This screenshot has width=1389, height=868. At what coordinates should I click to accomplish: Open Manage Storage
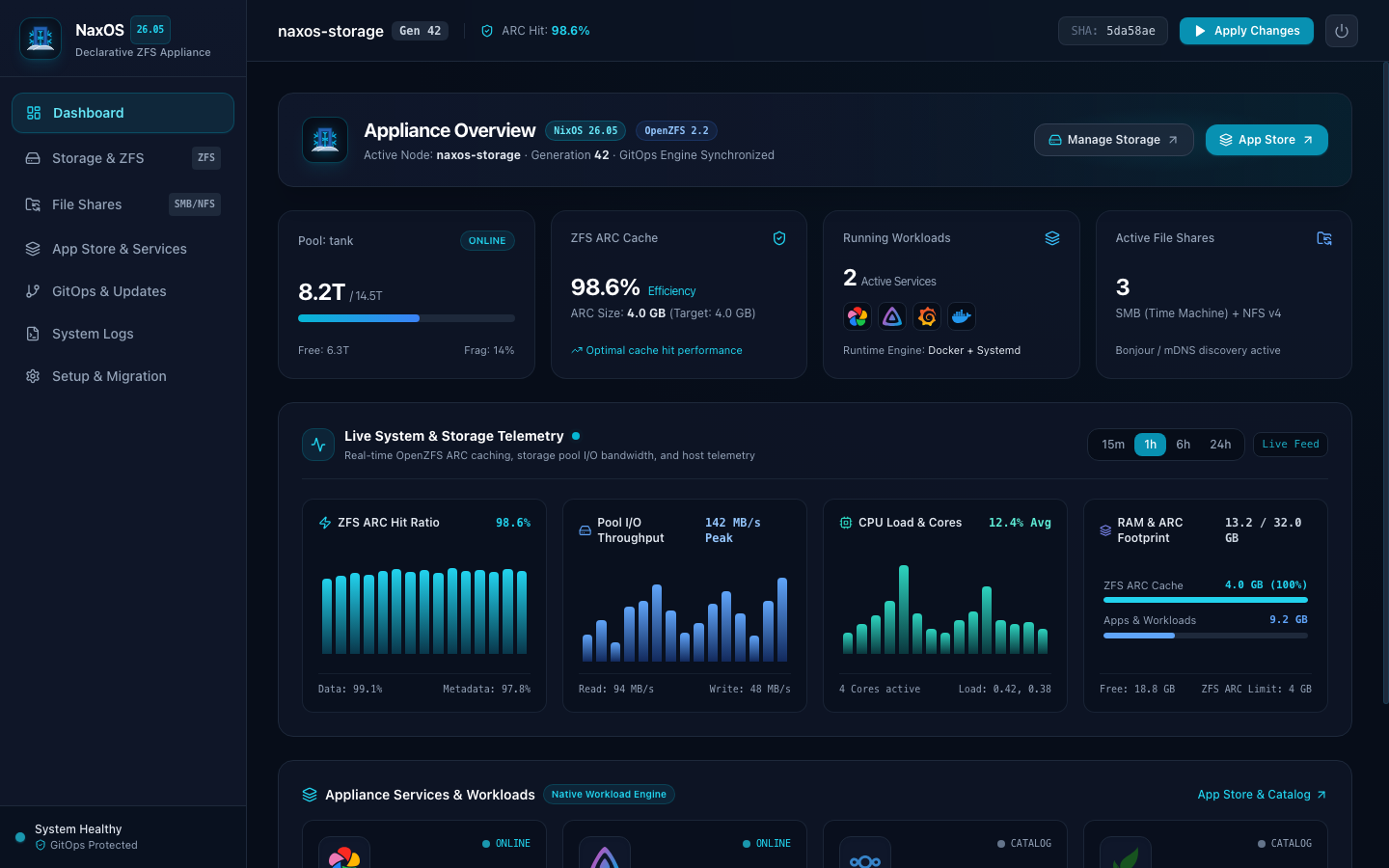(1113, 140)
